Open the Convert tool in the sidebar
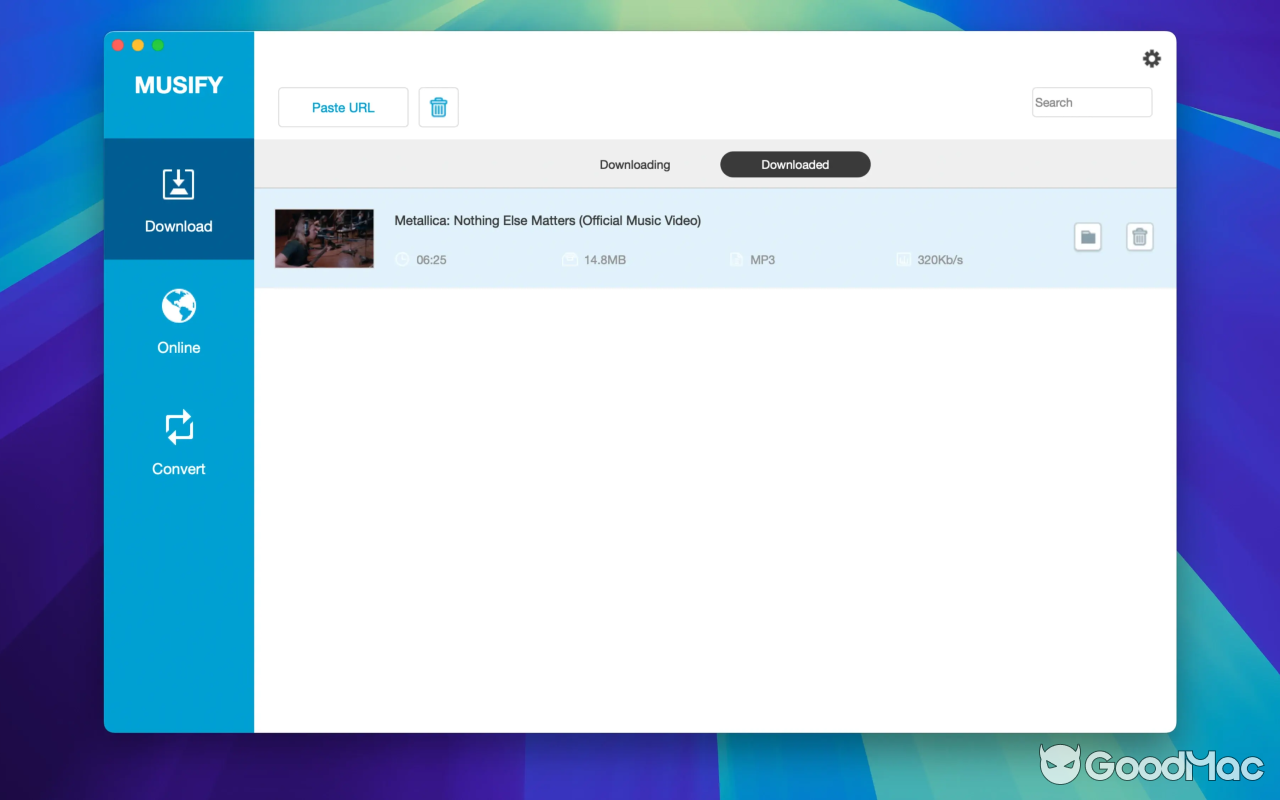Image resolution: width=1280 pixels, height=800 pixels. (x=178, y=441)
